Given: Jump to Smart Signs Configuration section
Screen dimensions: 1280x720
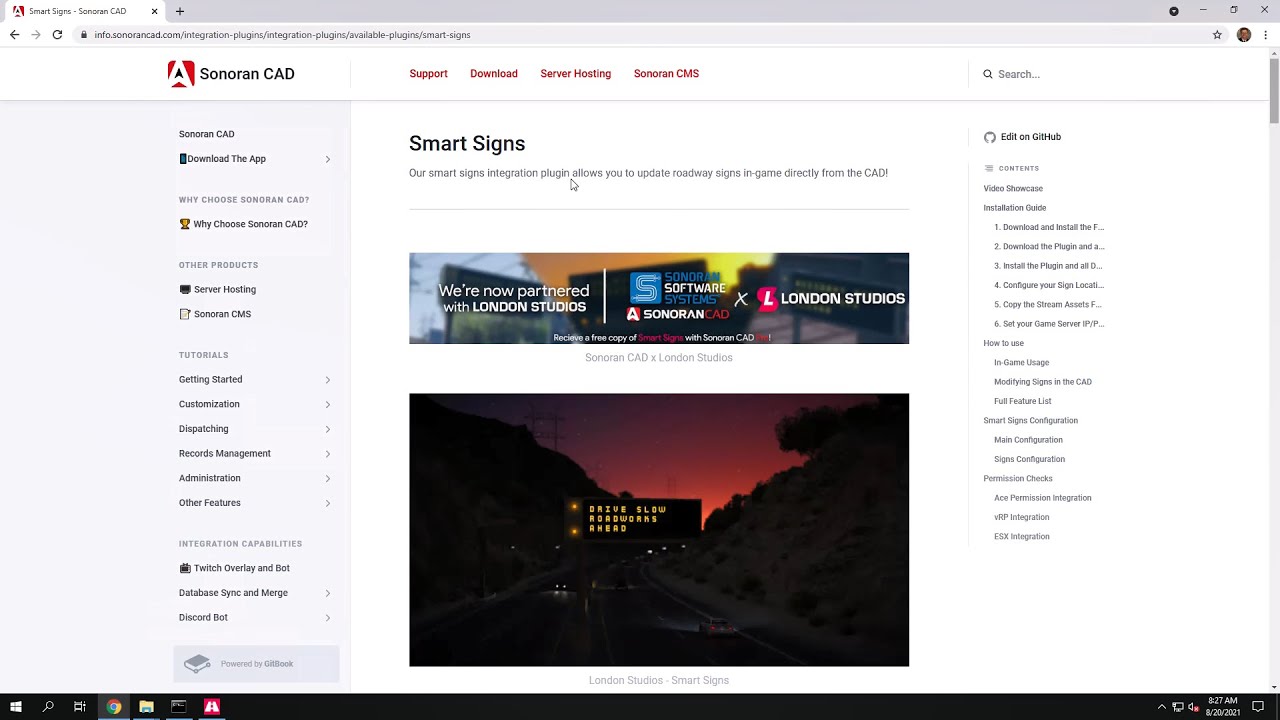Looking at the screenshot, I should [1031, 421].
